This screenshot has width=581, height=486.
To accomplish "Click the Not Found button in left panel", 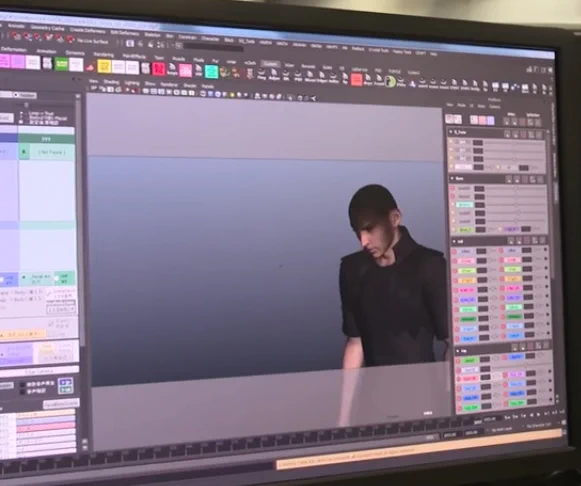I will [52, 152].
